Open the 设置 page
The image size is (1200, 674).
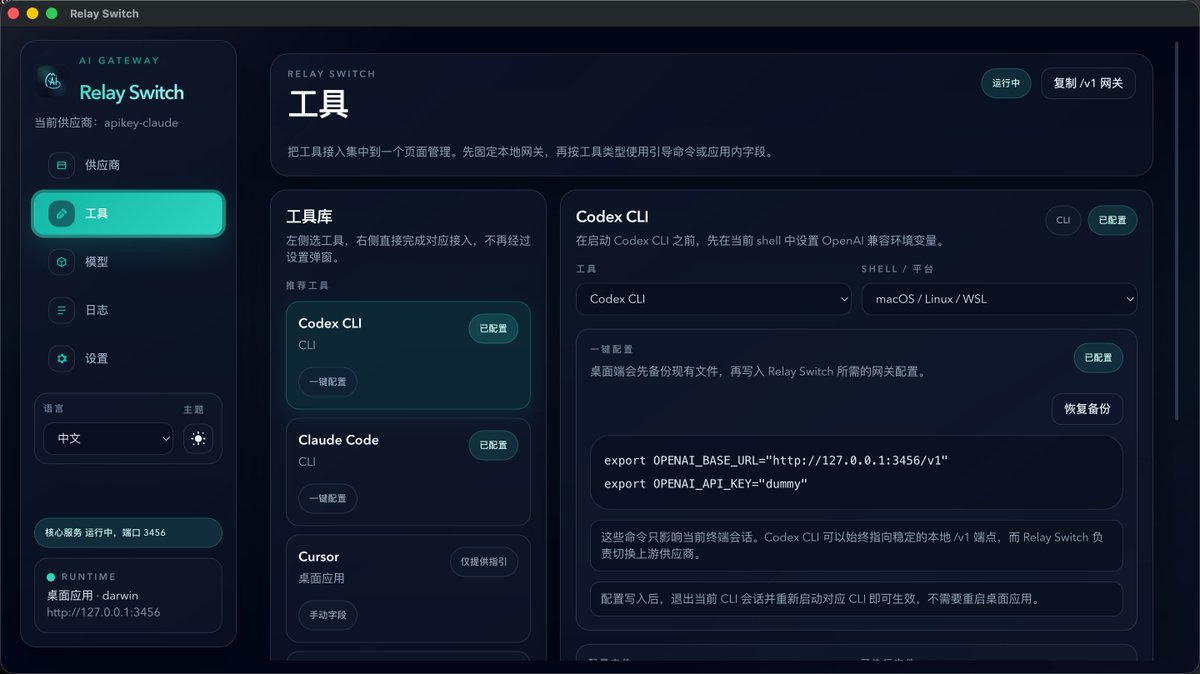tap(128, 358)
